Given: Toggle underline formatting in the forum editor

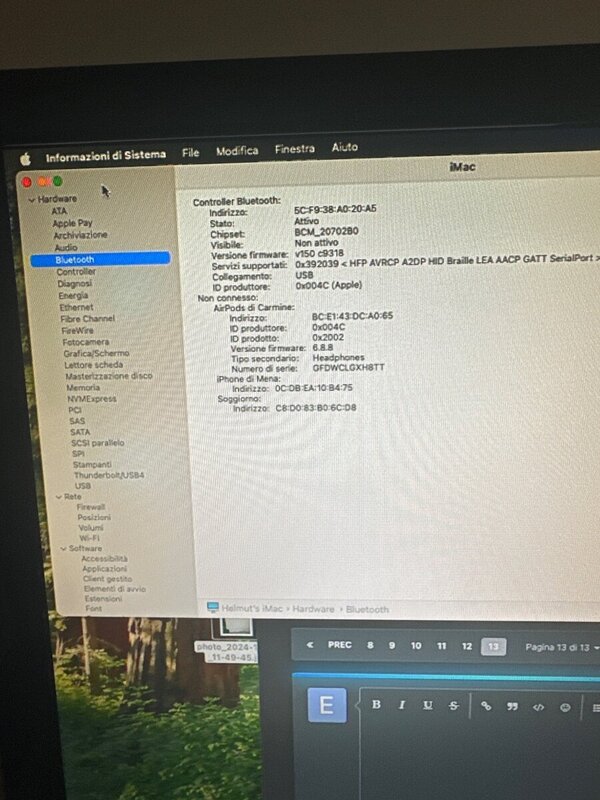Looking at the screenshot, I should click(x=428, y=706).
